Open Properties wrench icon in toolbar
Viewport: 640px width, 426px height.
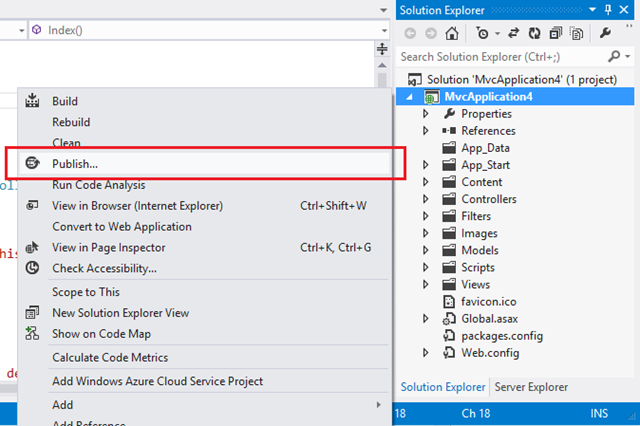coord(605,33)
